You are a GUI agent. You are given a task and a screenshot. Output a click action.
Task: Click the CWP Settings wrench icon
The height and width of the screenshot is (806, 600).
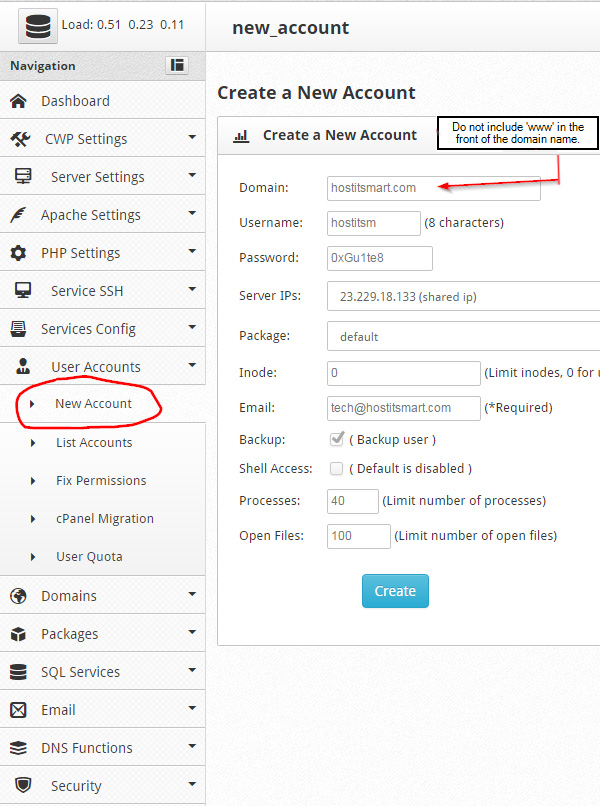tap(19, 139)
